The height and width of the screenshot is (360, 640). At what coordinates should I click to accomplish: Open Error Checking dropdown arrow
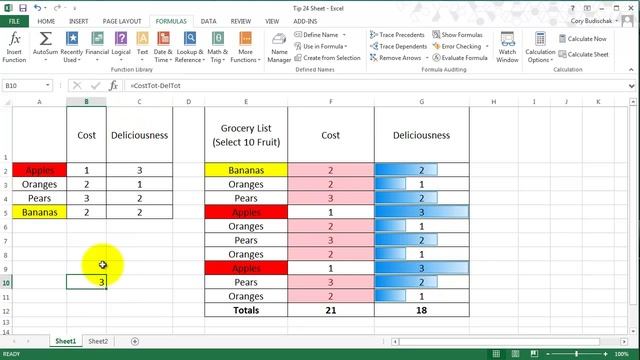487,46
